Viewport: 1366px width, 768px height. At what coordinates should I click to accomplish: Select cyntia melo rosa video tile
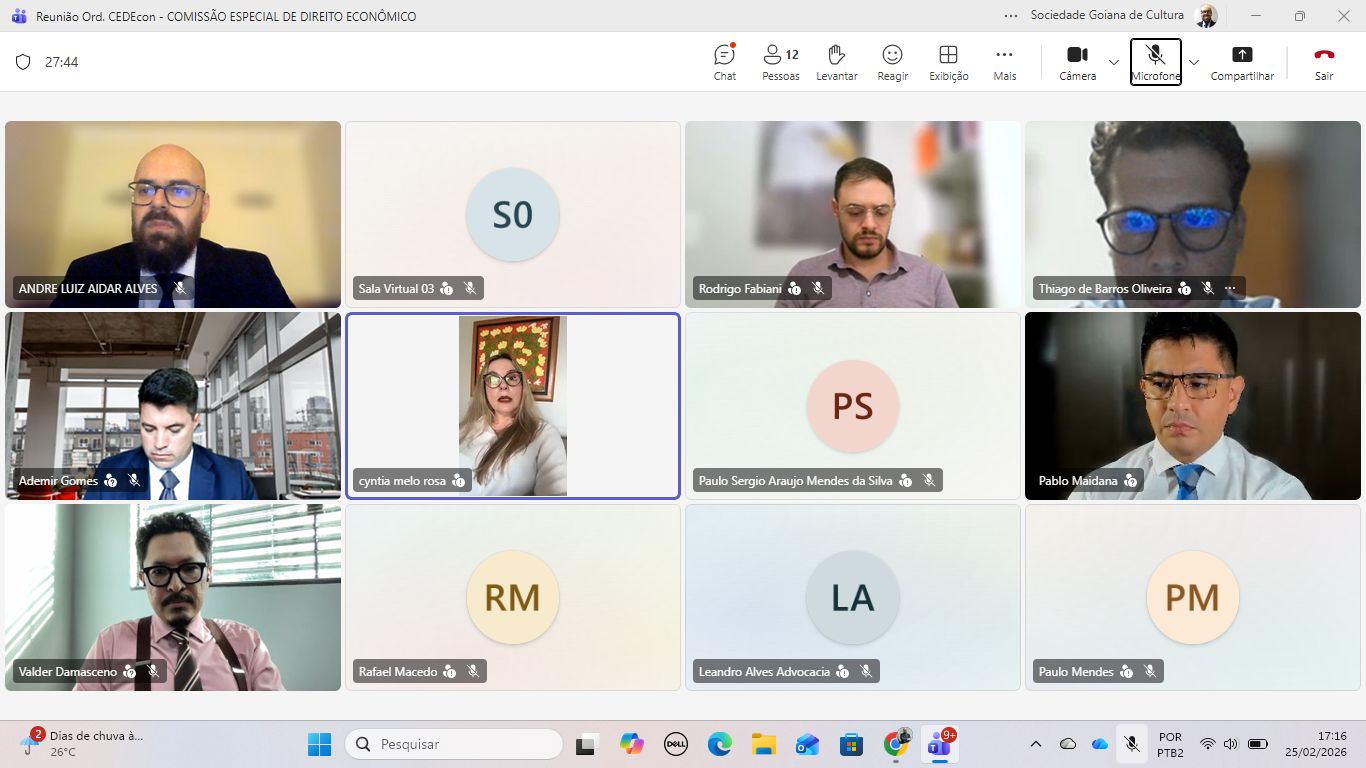coord(513,405)
